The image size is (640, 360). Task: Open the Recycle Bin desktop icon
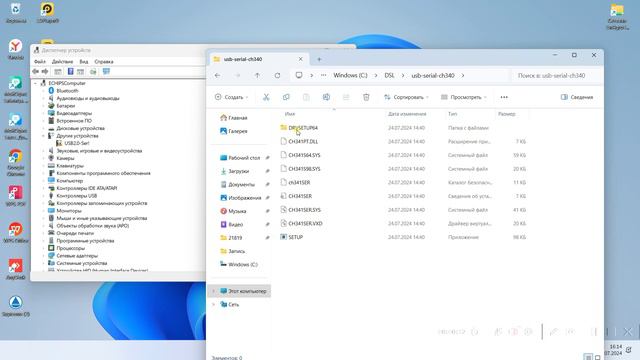[16, 12]
